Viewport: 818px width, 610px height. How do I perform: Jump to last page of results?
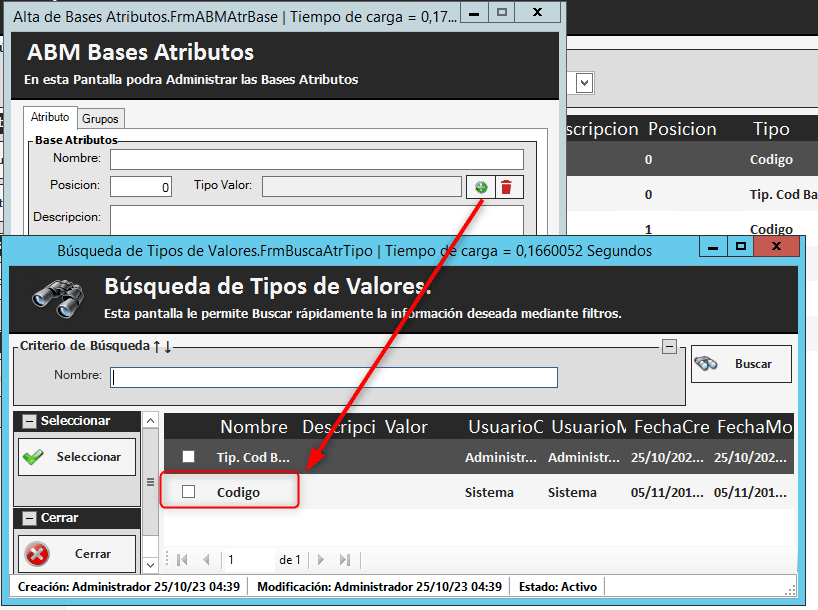click(x=345, y=560)
